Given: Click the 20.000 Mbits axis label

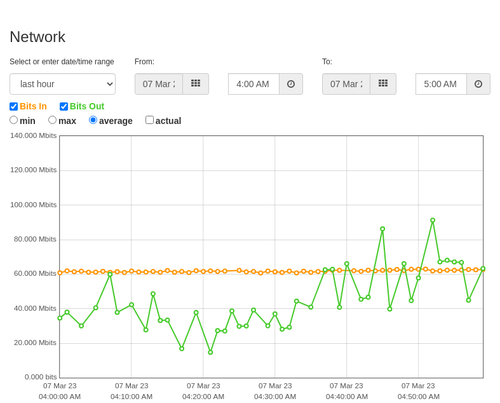Looking at the screenshot, I should 35,343.
